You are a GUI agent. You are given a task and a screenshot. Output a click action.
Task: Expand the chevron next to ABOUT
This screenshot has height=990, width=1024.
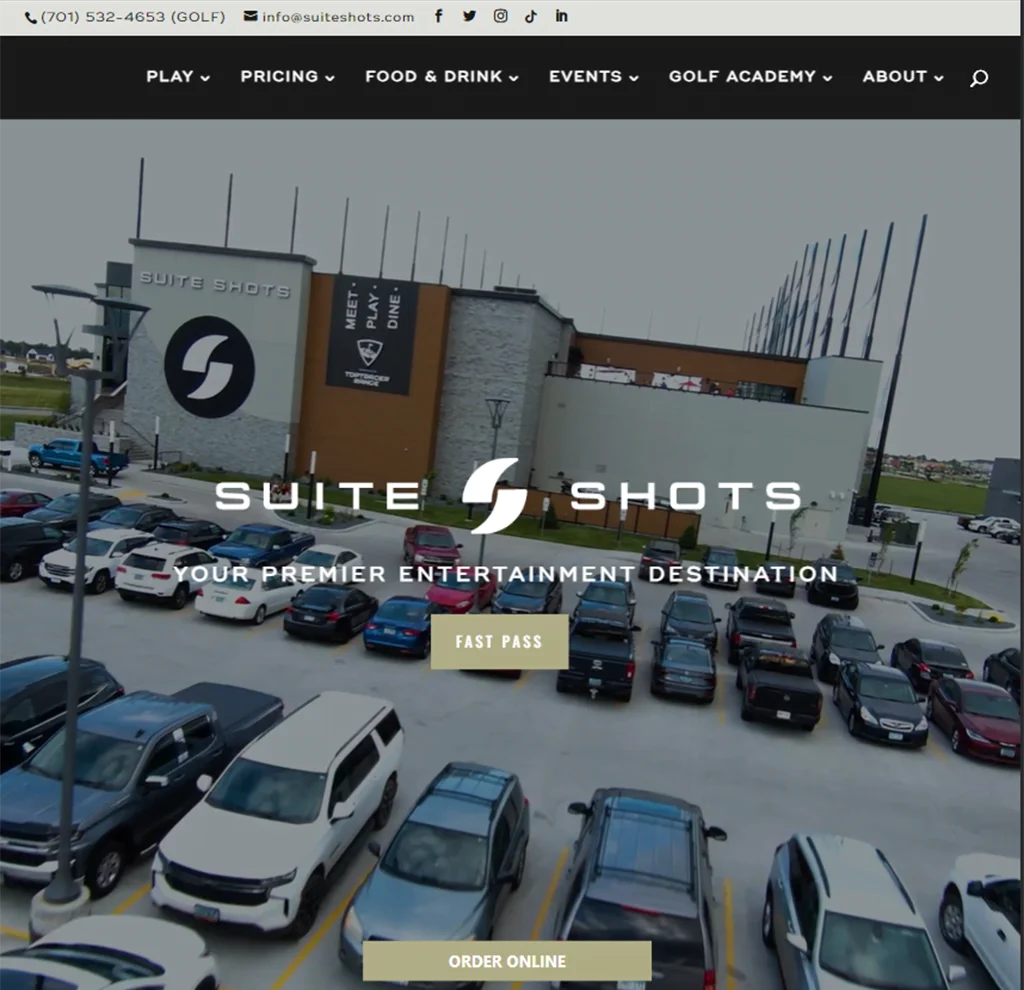(938, 78)
